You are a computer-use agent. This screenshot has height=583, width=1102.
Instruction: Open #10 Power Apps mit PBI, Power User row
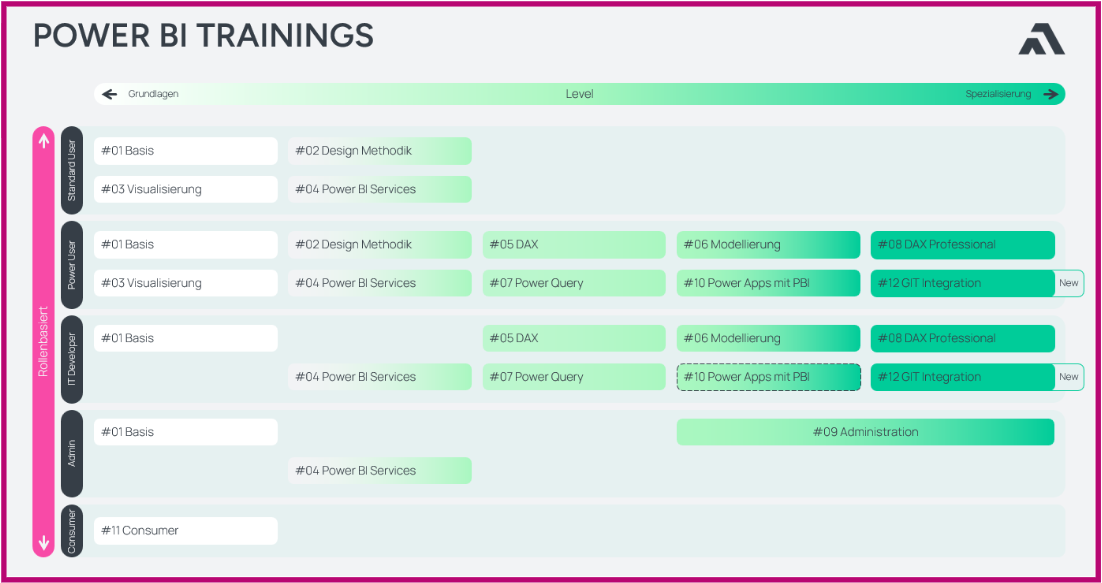coord(768,283)
